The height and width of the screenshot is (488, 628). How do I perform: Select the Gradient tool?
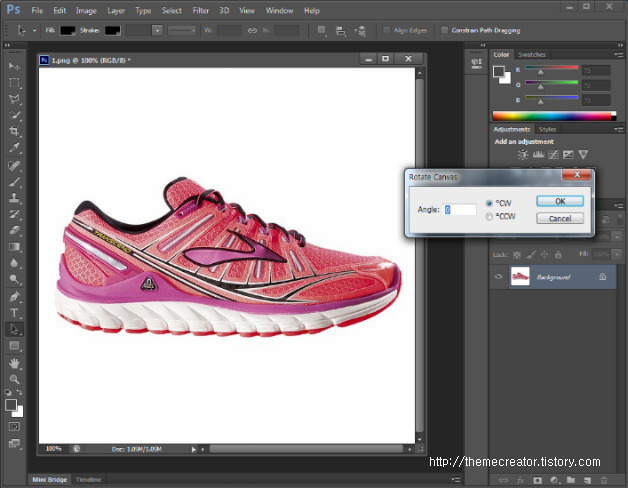pos(14,246)
